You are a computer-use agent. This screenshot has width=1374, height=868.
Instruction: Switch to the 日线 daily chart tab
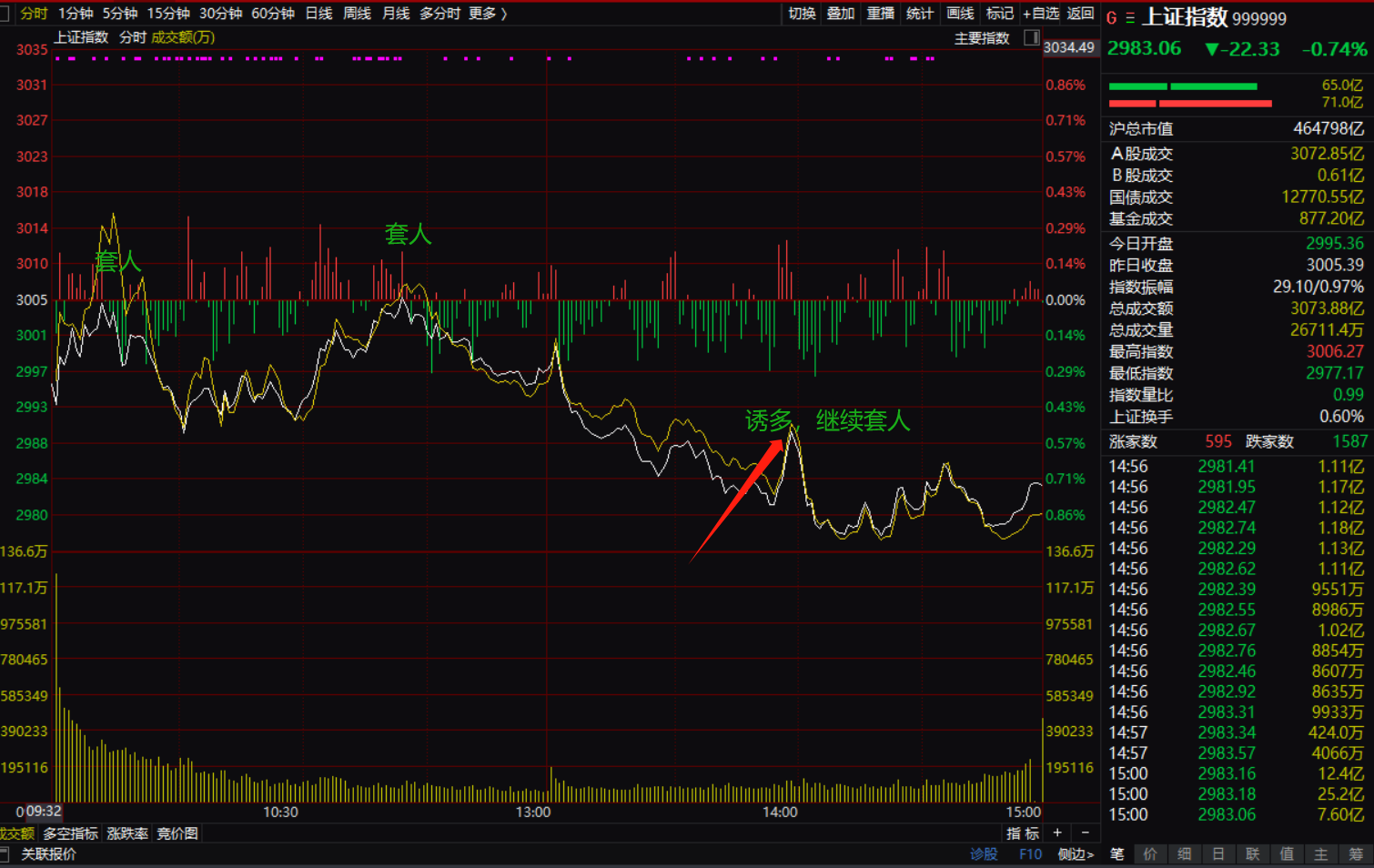[x=318, y=14]
